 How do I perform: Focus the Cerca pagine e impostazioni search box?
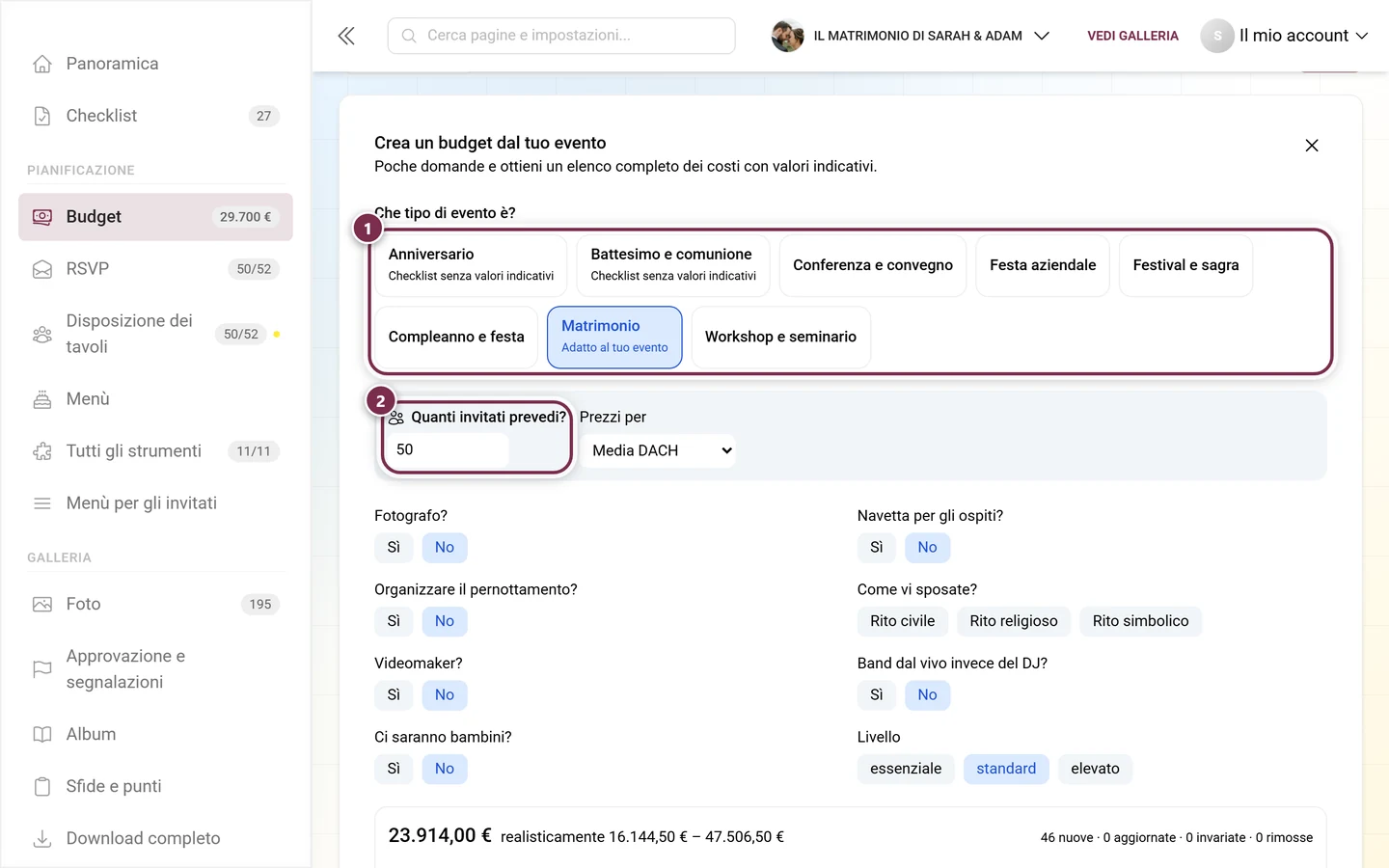point(561,36)
